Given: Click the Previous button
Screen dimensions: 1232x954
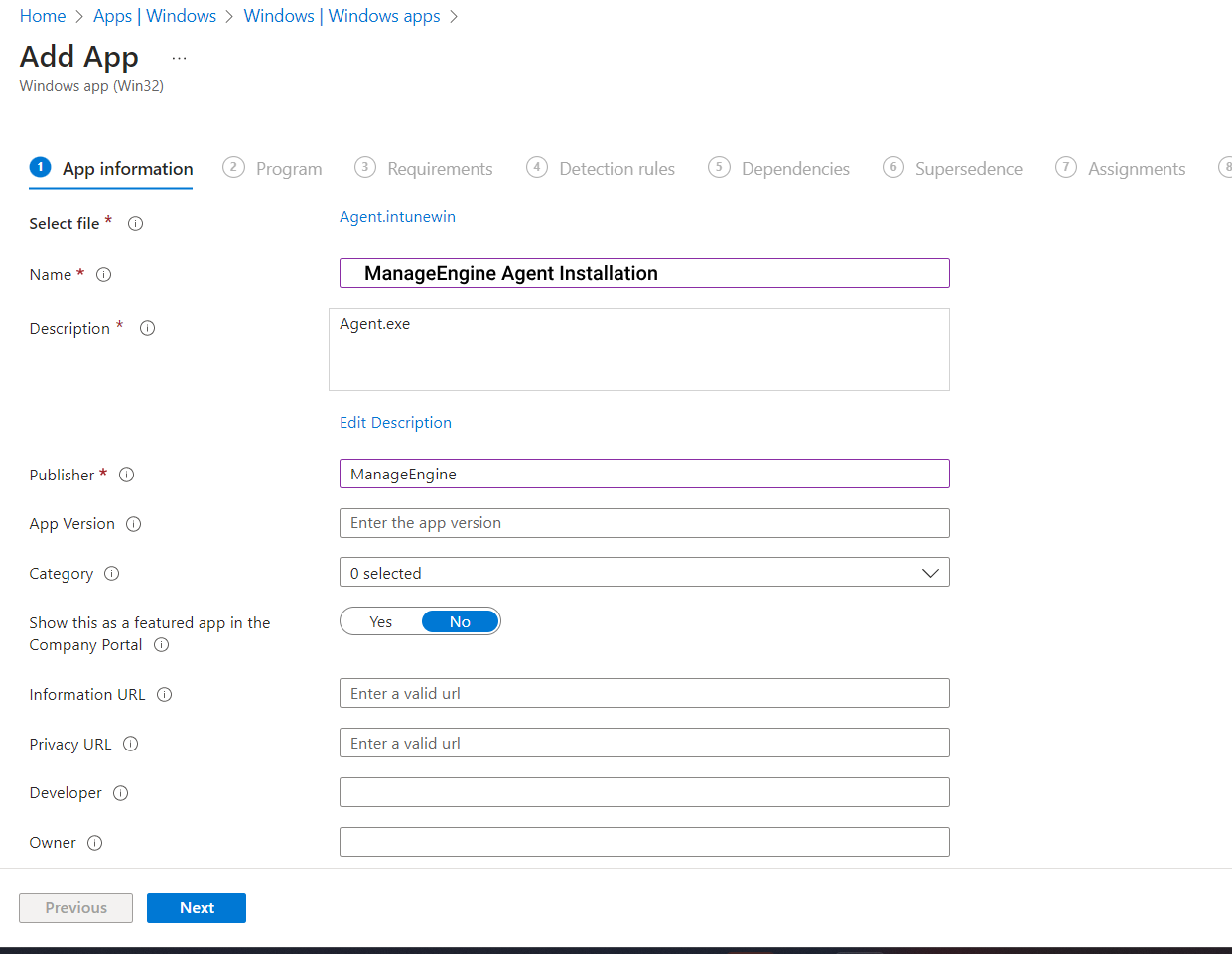Looking at the screenshot, I should (x=75, y=908).
